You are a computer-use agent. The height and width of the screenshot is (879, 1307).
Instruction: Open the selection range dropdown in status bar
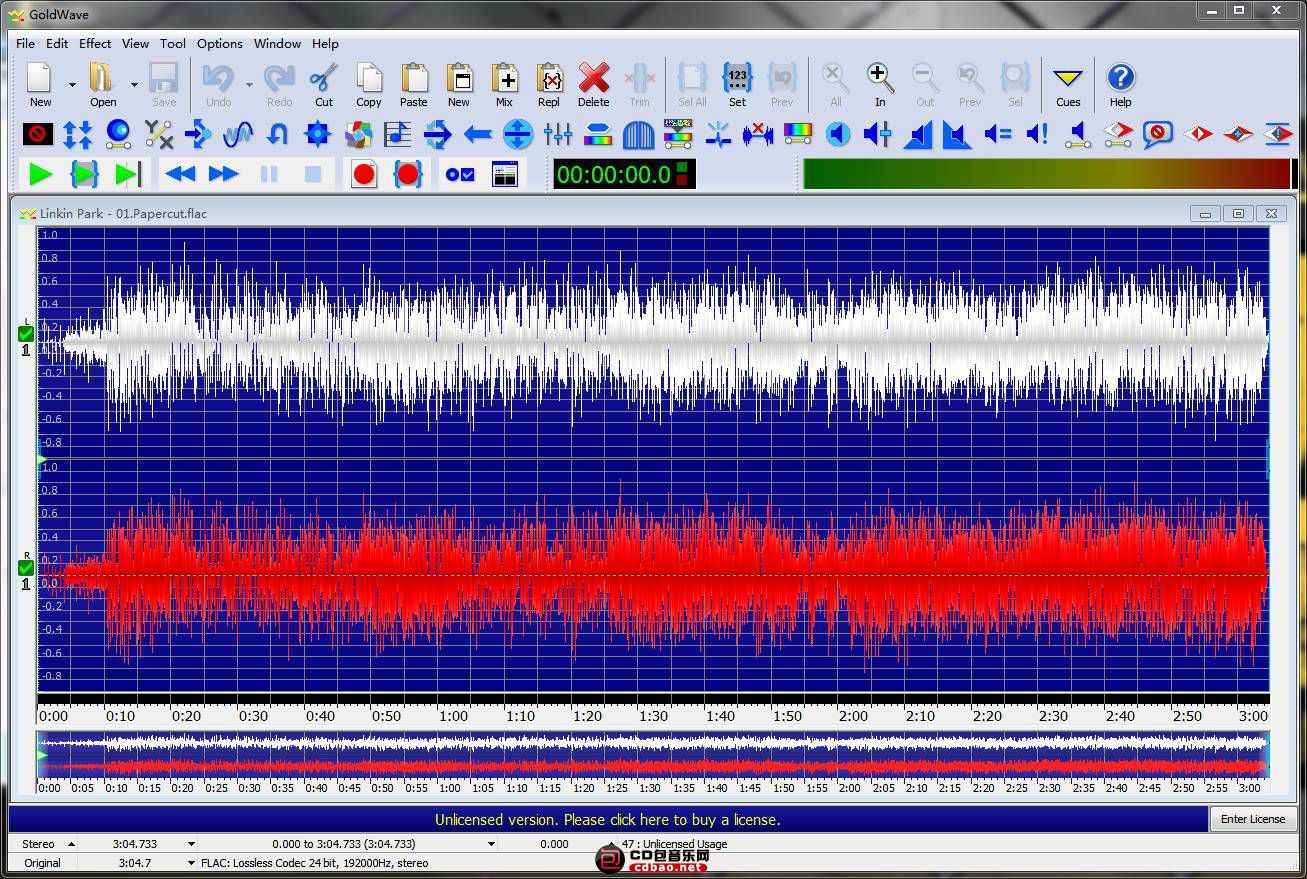click(x=491, y=844)
